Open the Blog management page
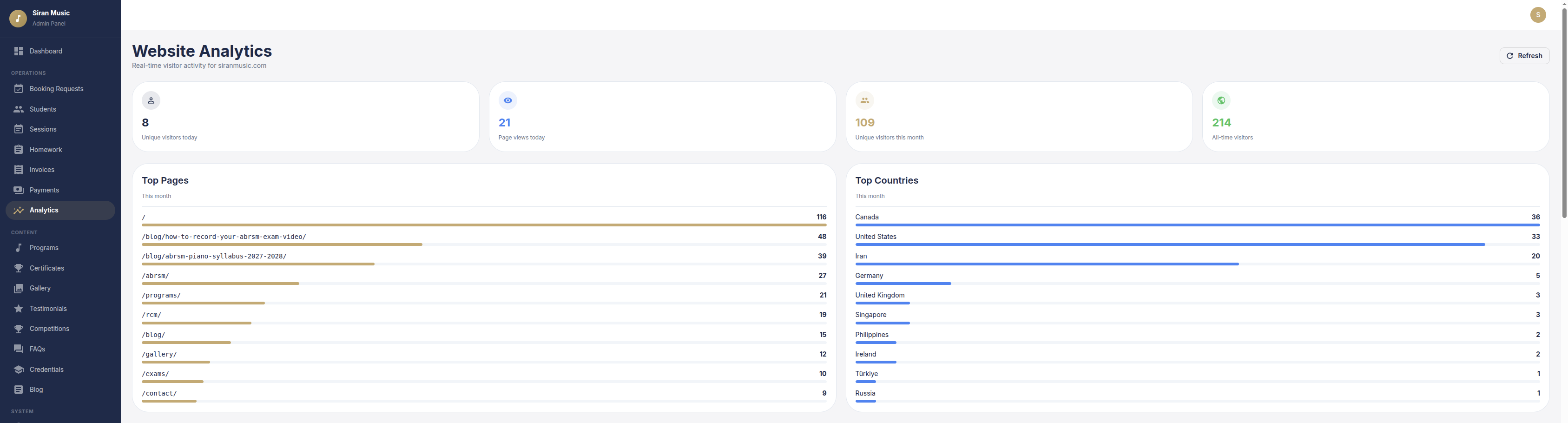Viewport: 1568px width, 423px height. (60, 390)
